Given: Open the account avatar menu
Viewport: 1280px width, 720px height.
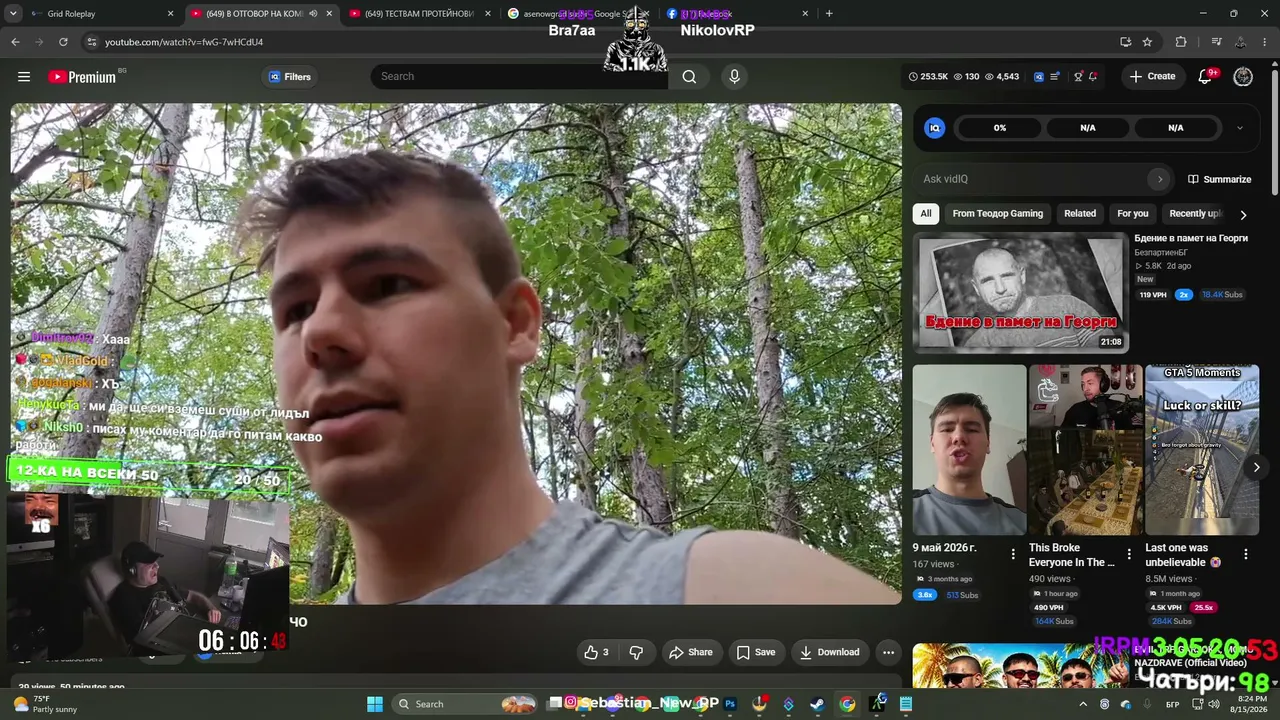Looking at the screenshot, I should [x=1243, y=77].
